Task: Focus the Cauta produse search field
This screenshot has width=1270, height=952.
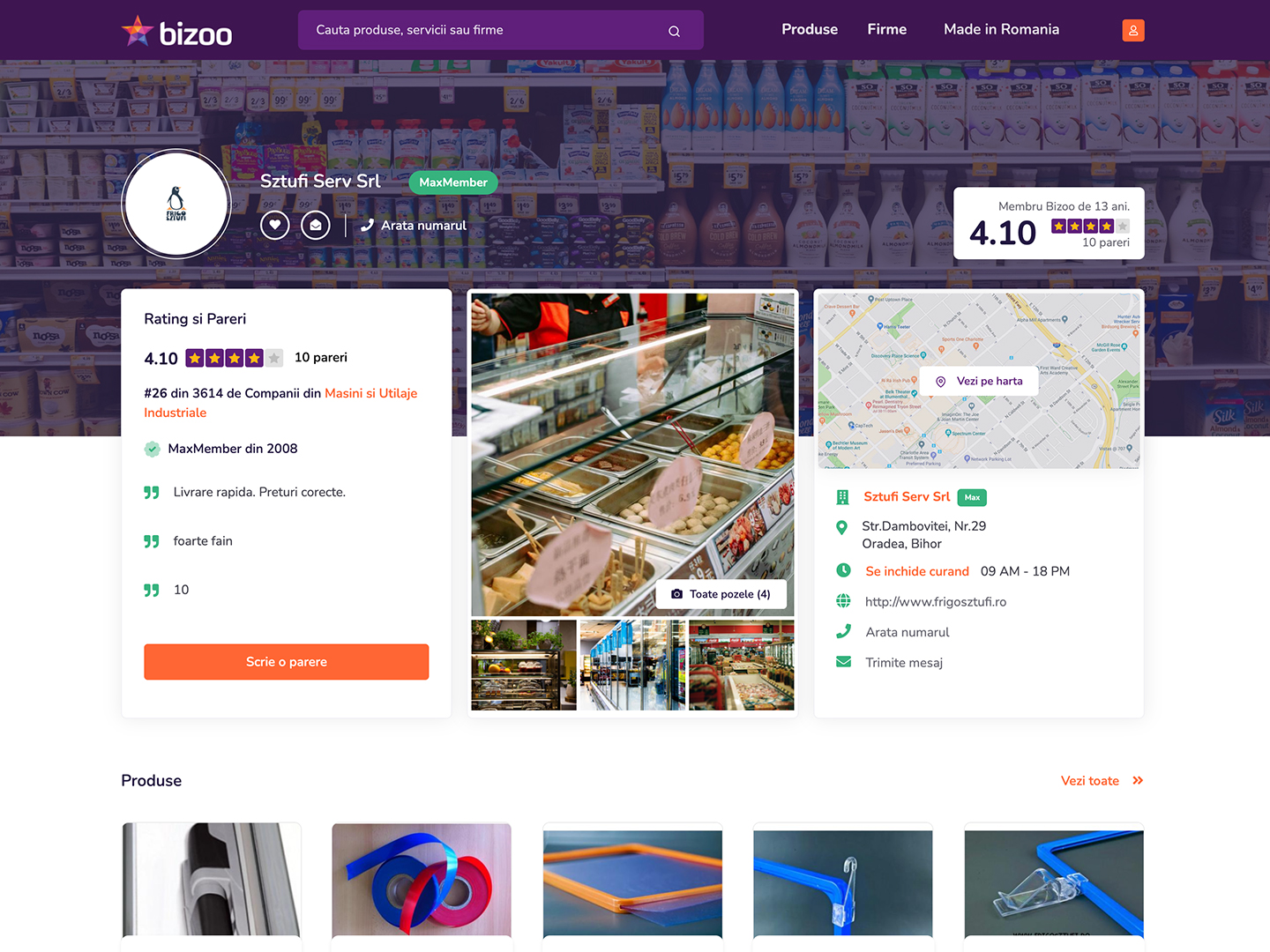Action: tap(501, 30)
